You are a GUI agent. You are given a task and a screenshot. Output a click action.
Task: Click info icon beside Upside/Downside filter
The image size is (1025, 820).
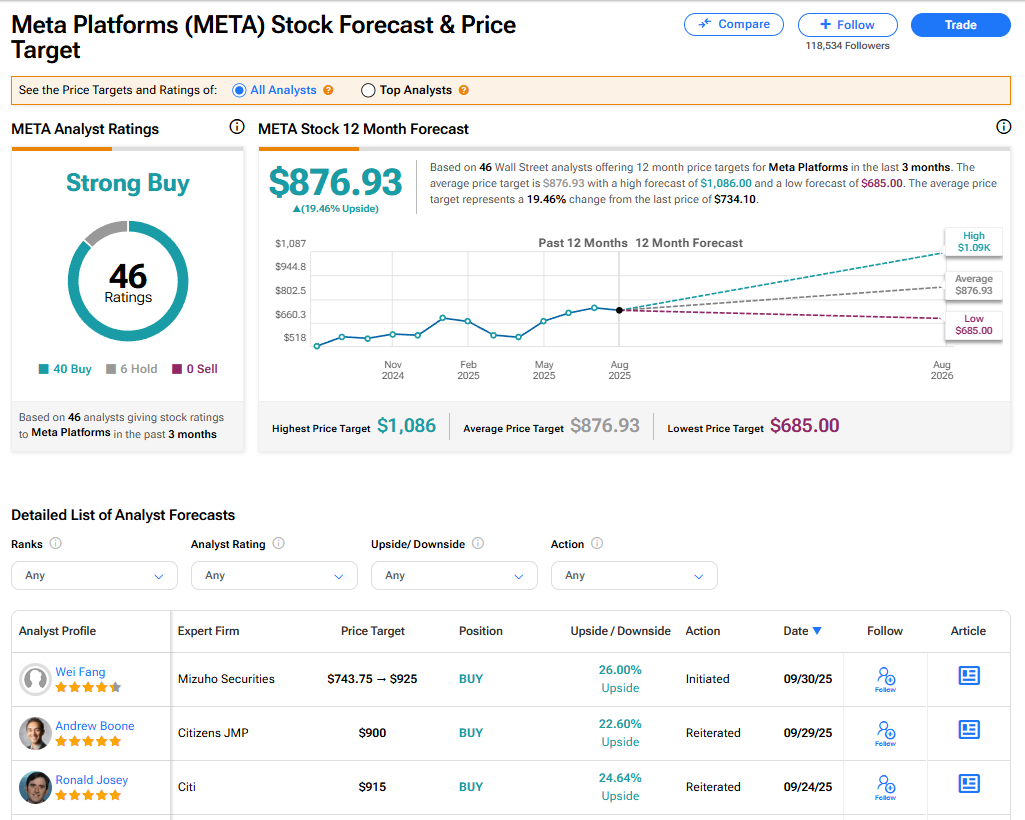click(478, 544)
